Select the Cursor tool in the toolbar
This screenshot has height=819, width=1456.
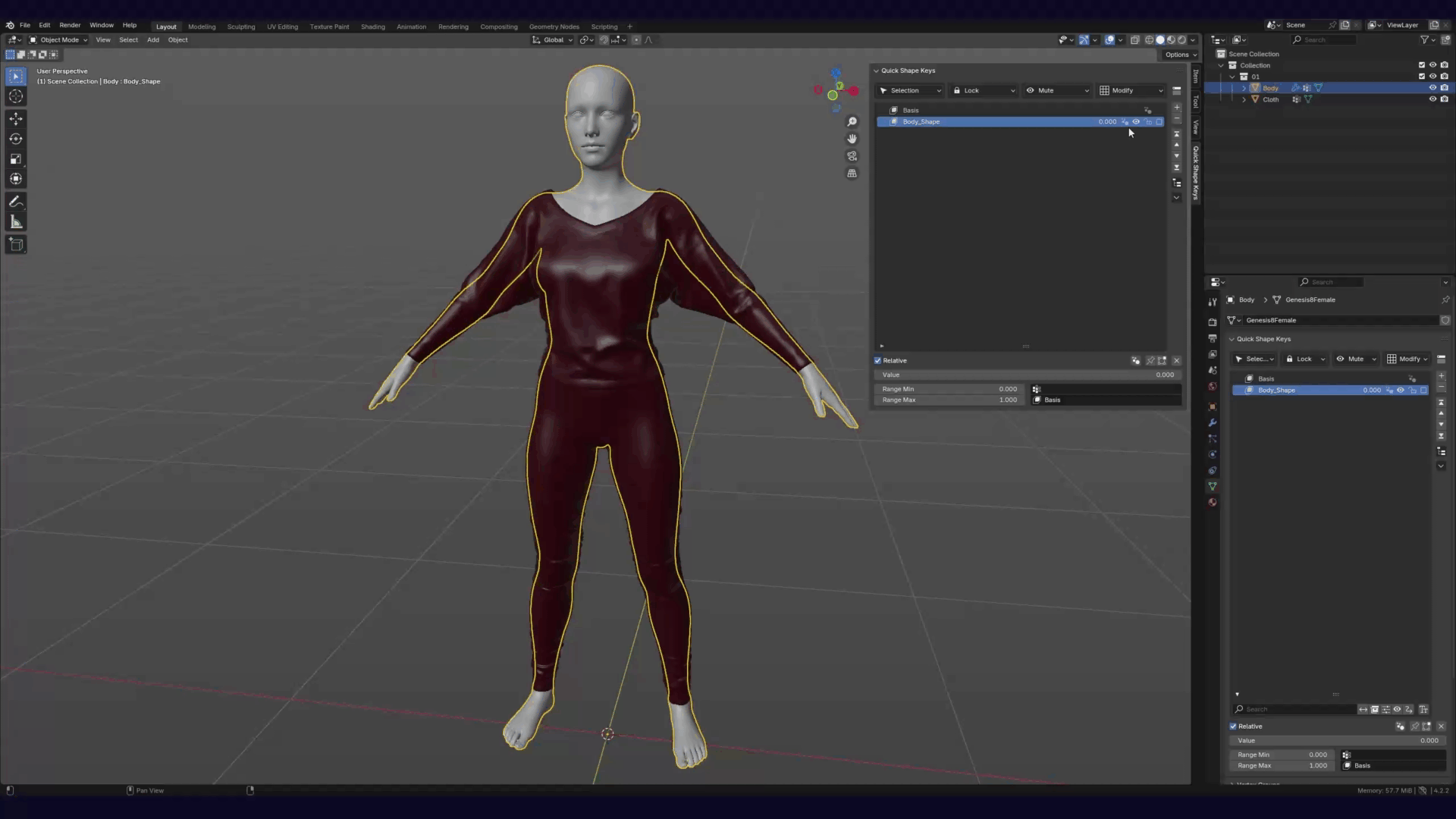click(x=16, y=96)
